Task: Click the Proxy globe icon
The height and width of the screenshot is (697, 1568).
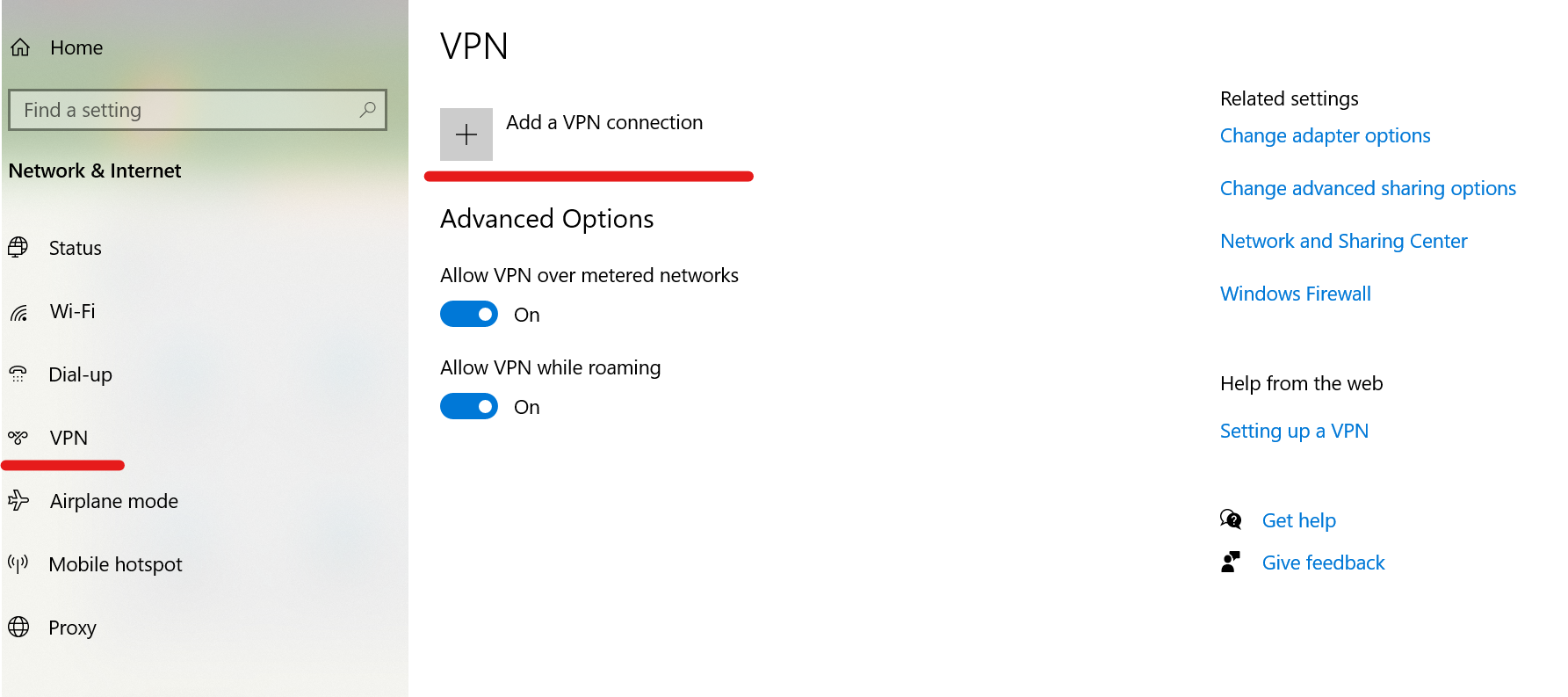Action: click(x=18, y=627)
